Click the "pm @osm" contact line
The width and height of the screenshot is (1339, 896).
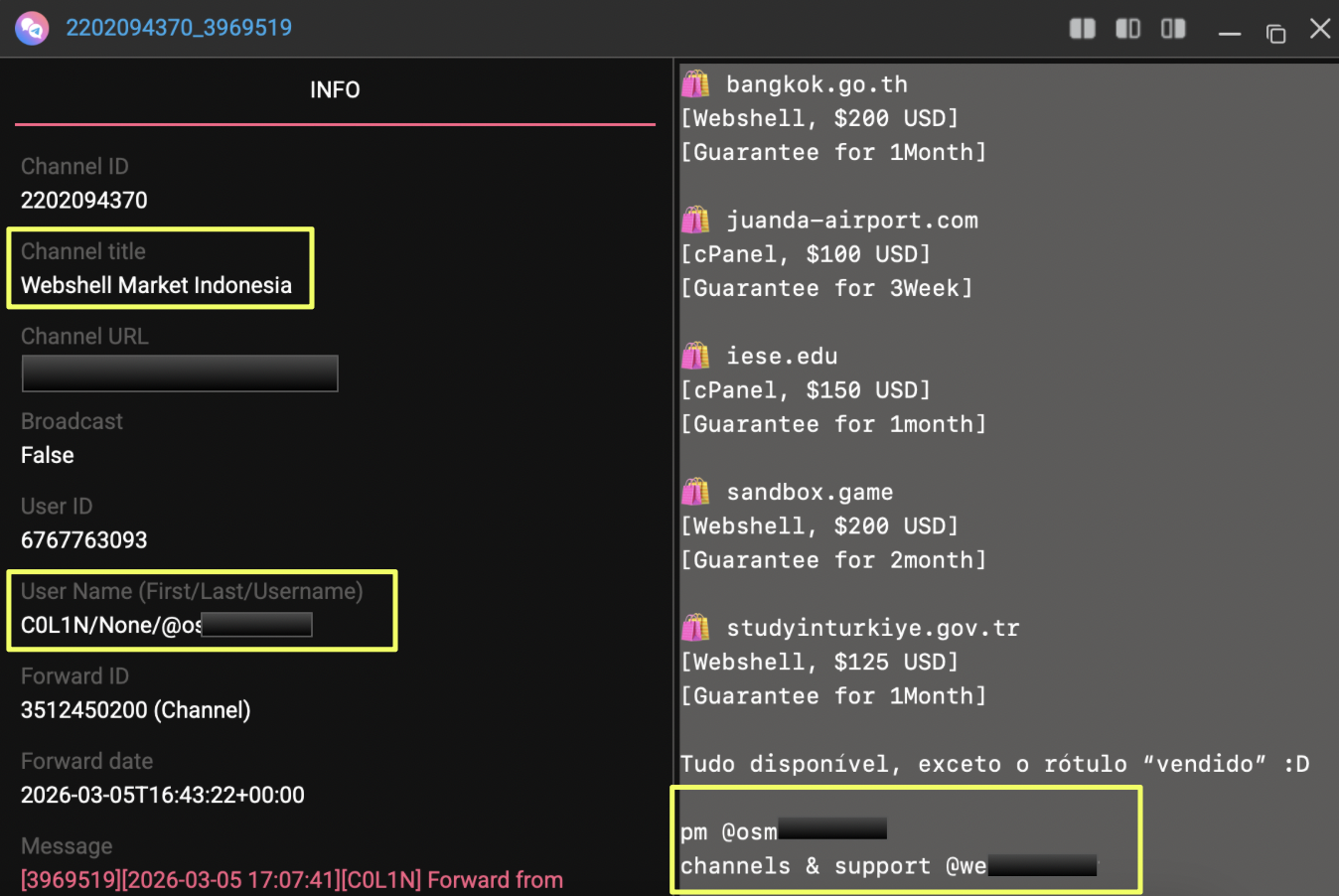[x=784, y=831]
